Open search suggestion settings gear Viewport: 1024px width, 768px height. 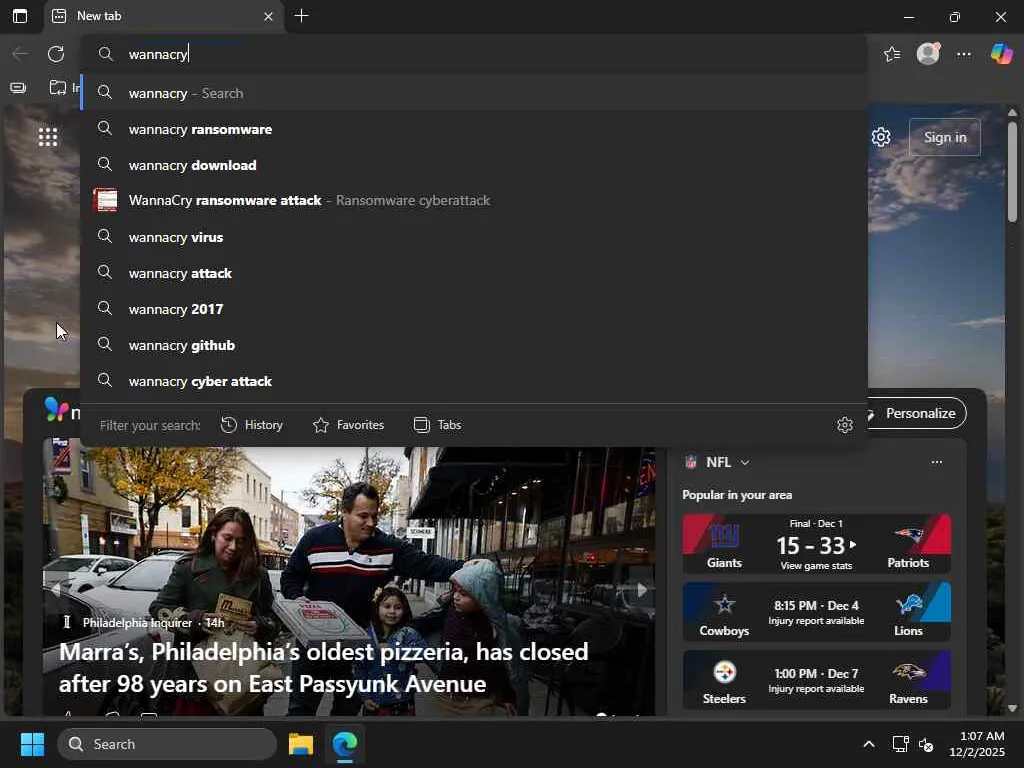(845, 425)
